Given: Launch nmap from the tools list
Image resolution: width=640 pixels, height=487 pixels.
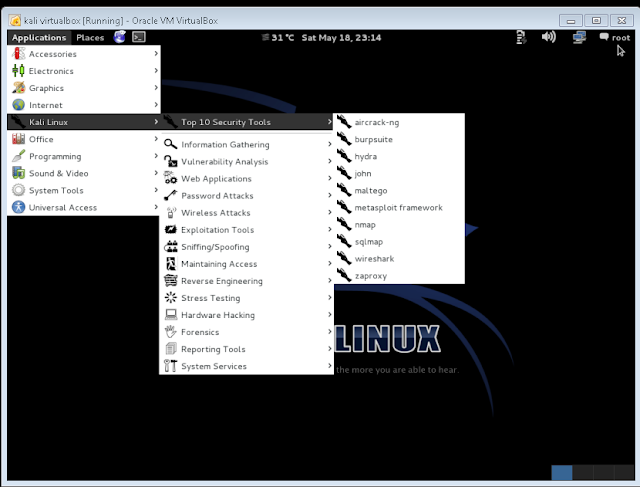Looking at the screenshot, I should [x=399, y=225].
